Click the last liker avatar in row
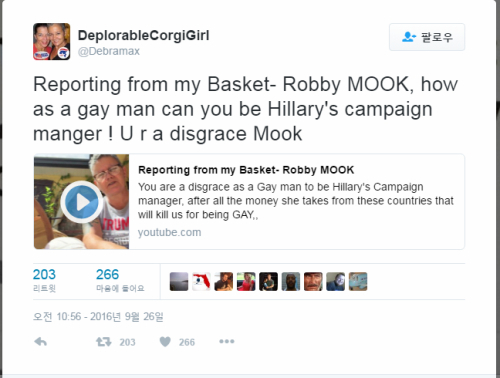 pos(358,282)
